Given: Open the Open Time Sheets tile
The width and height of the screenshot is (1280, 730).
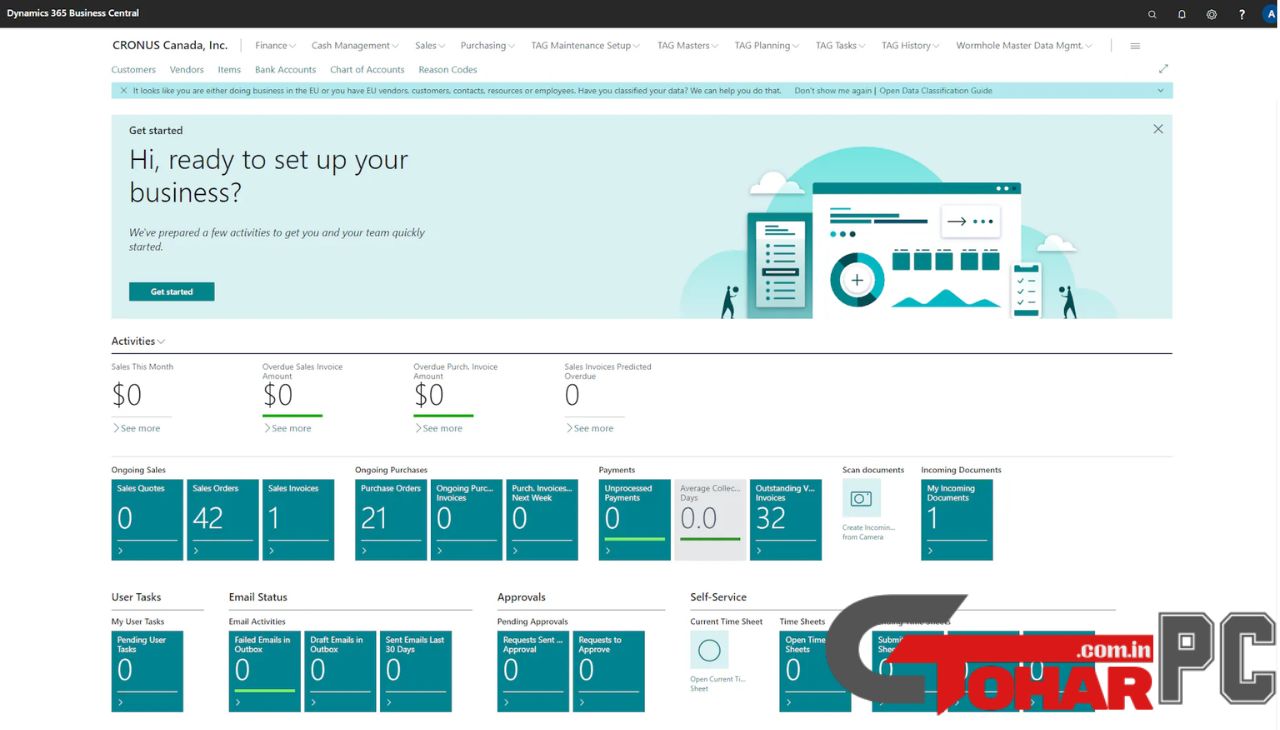Looking at the screenshot, I should pyautogui.click(x=815, y=671).
